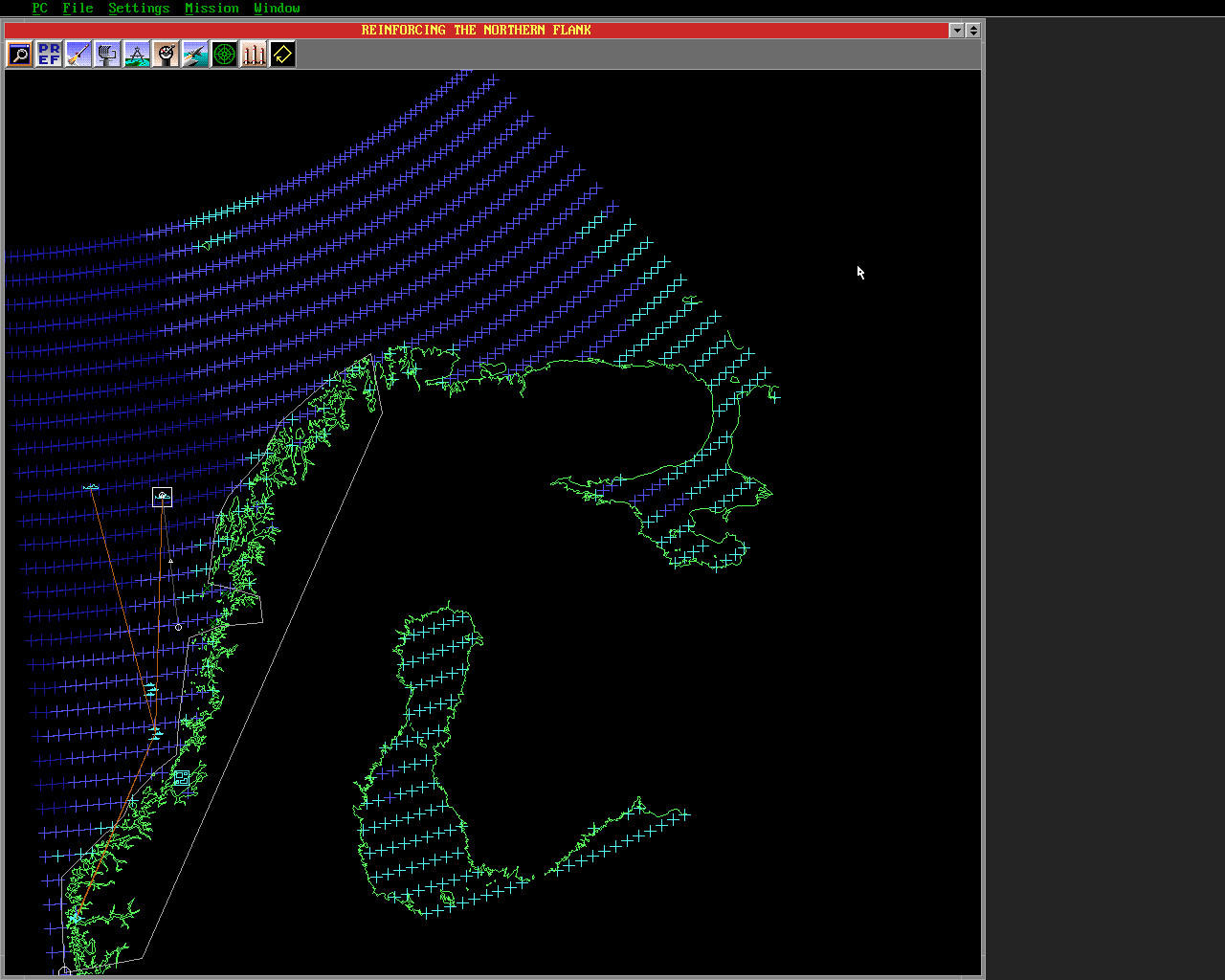Click the missile launch toolbar icon
1225x980 pixels.
(x=78, y=55)
